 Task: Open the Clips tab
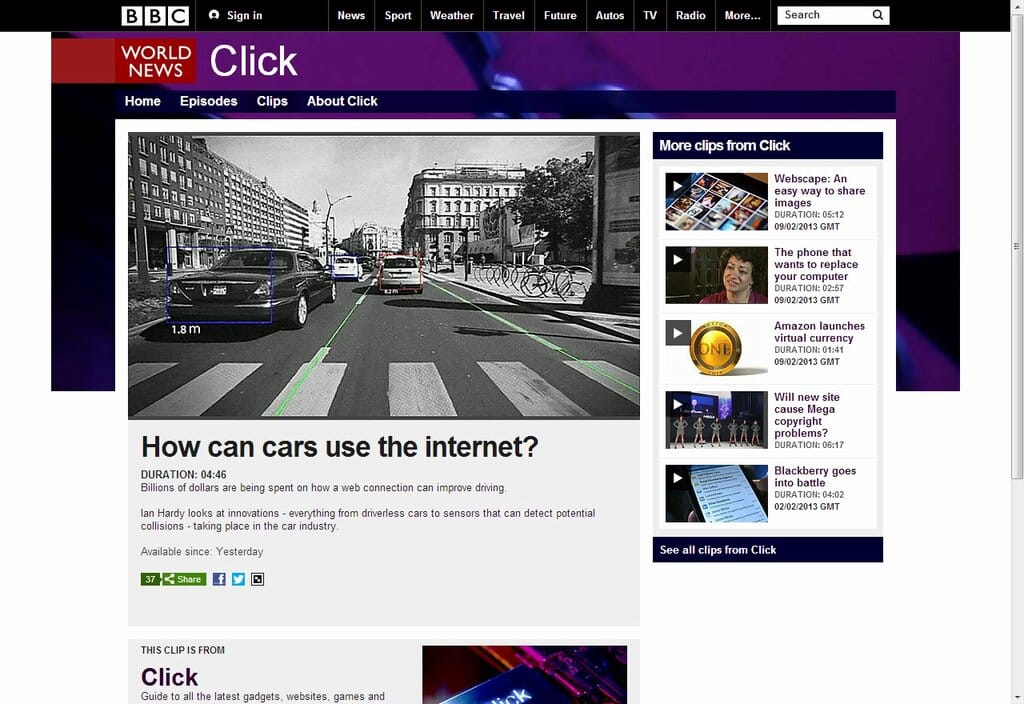pyautogui.click(x=272, y=101)
